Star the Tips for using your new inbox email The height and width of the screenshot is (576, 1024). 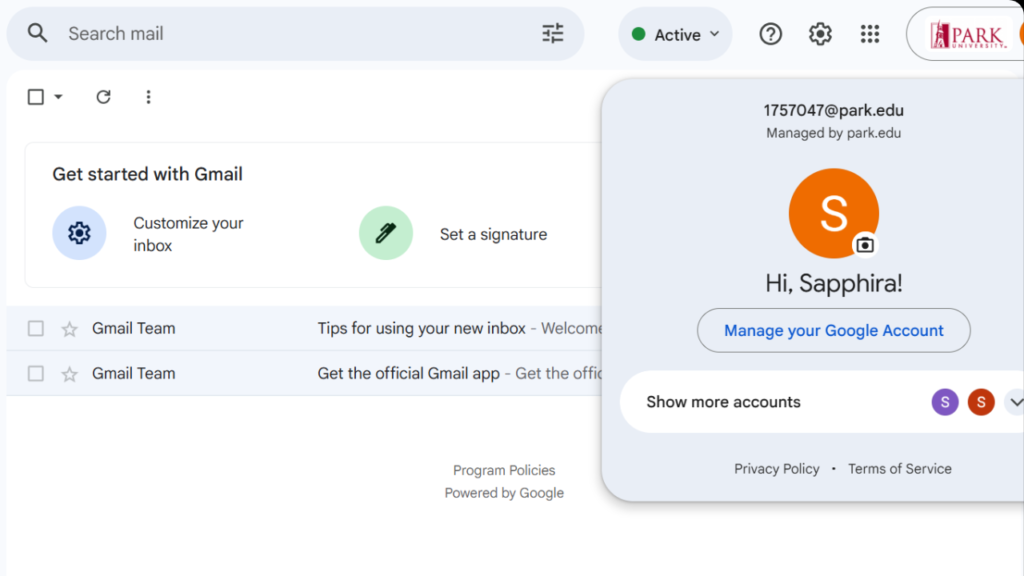point(68,328)
